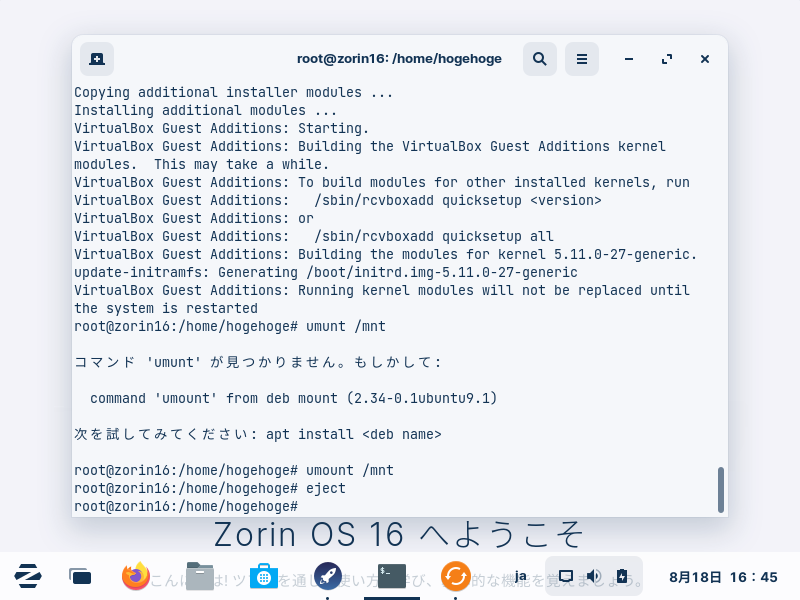Open the clock showing 8月18日 16:45
Viewport: 800px width, 600px height.
[x=723, y=577]
